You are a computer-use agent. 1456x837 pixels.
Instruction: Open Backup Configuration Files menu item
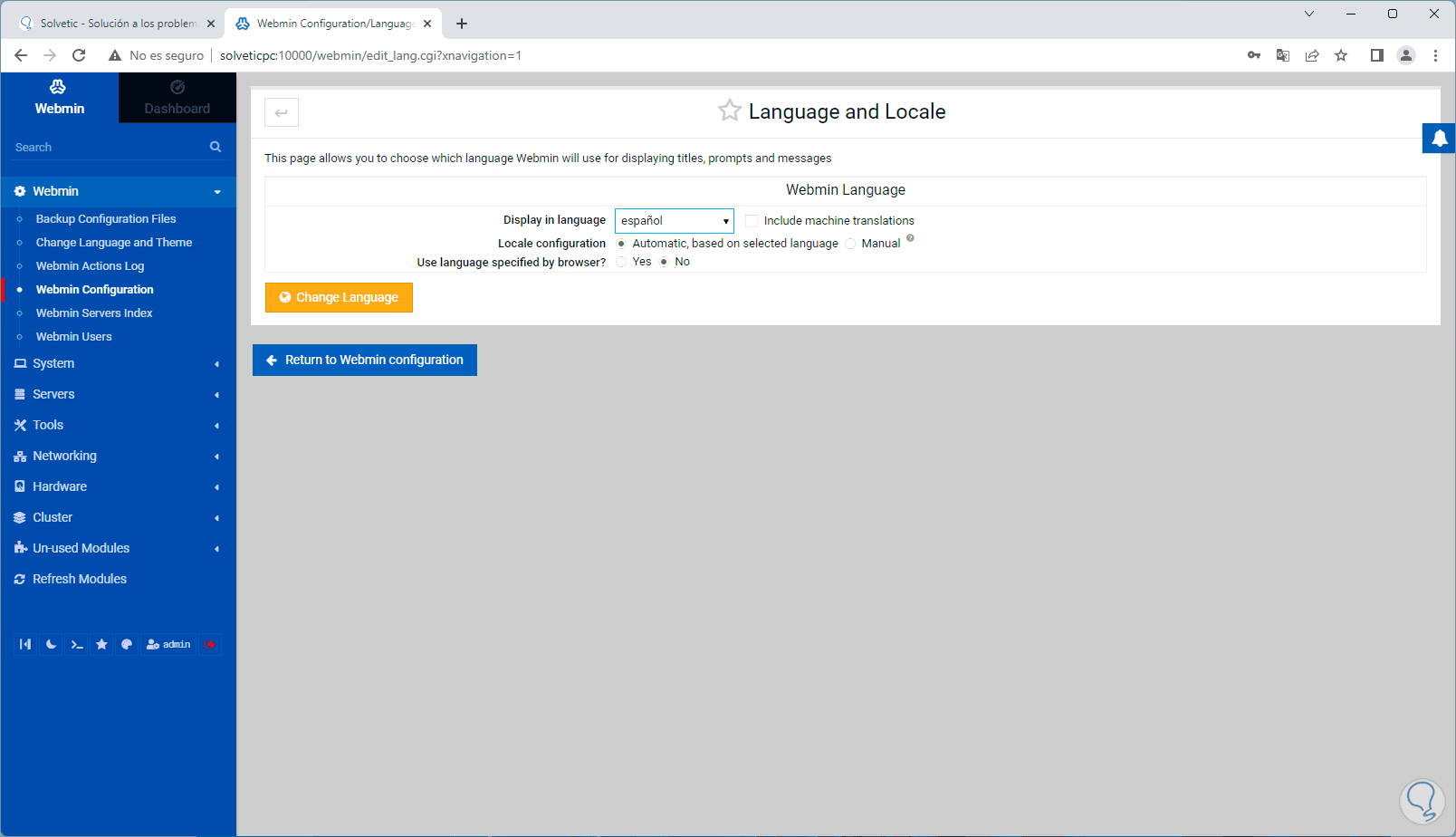click(106, 219)
